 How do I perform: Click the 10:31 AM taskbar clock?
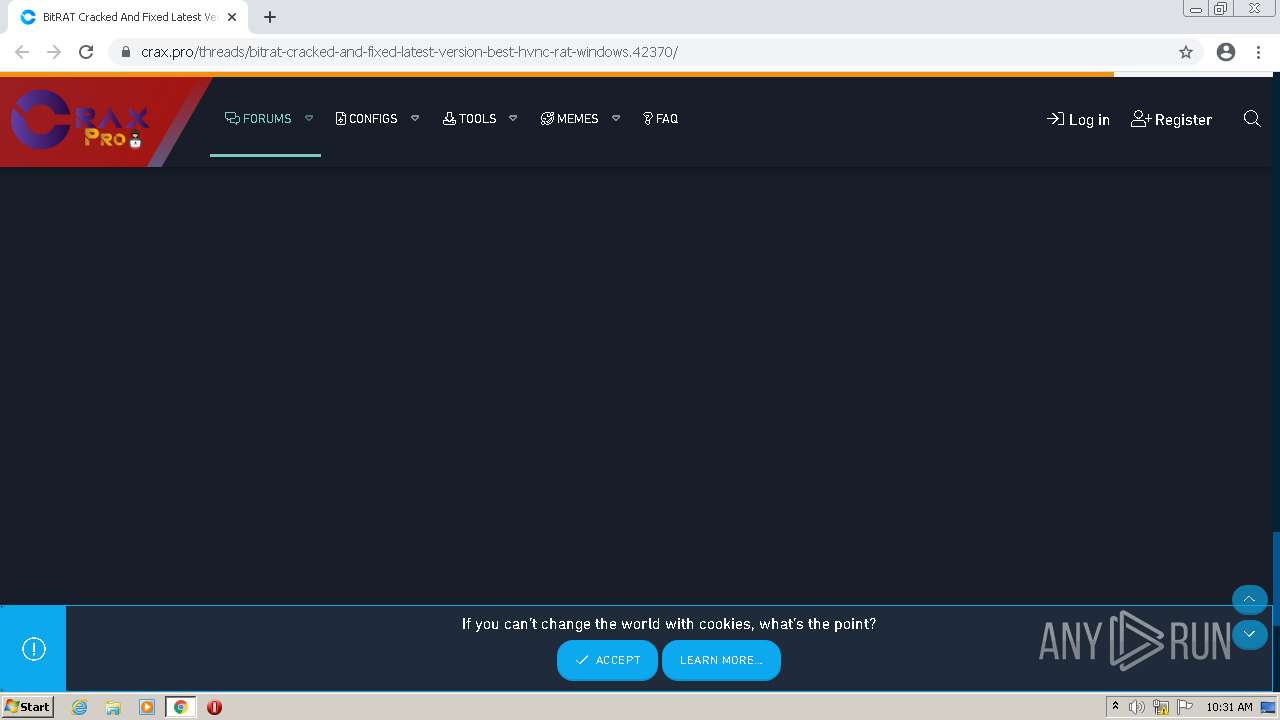(x=1229, y=707)
